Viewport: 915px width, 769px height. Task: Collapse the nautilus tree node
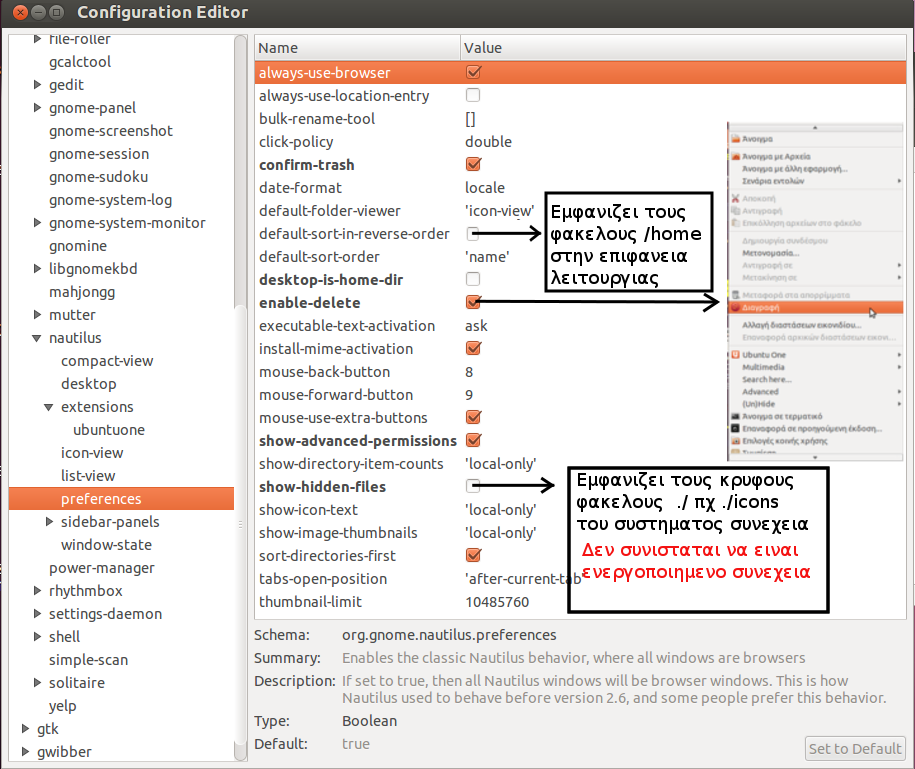click(x=37, y=338)
